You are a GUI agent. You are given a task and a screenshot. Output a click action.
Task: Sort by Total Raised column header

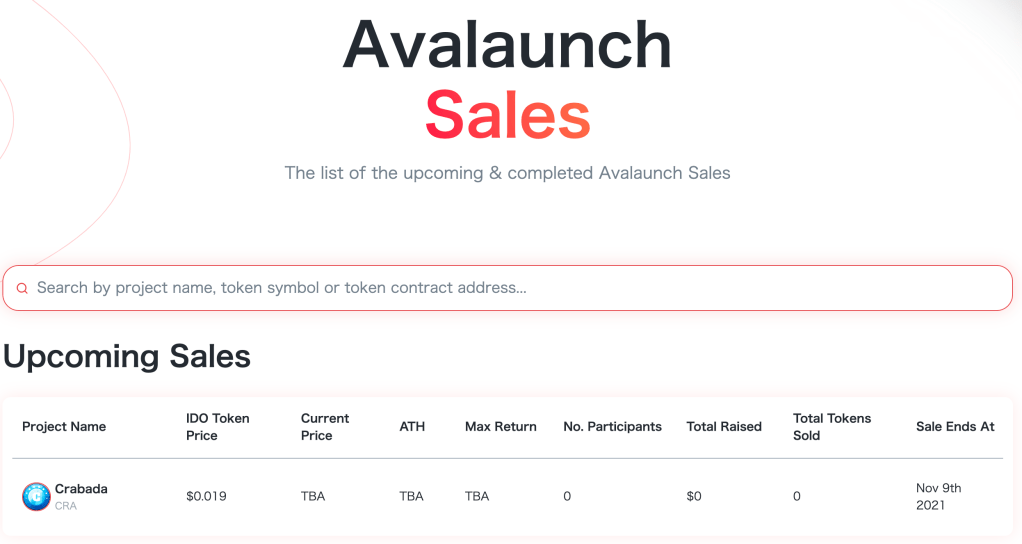[x=724, y=427]
